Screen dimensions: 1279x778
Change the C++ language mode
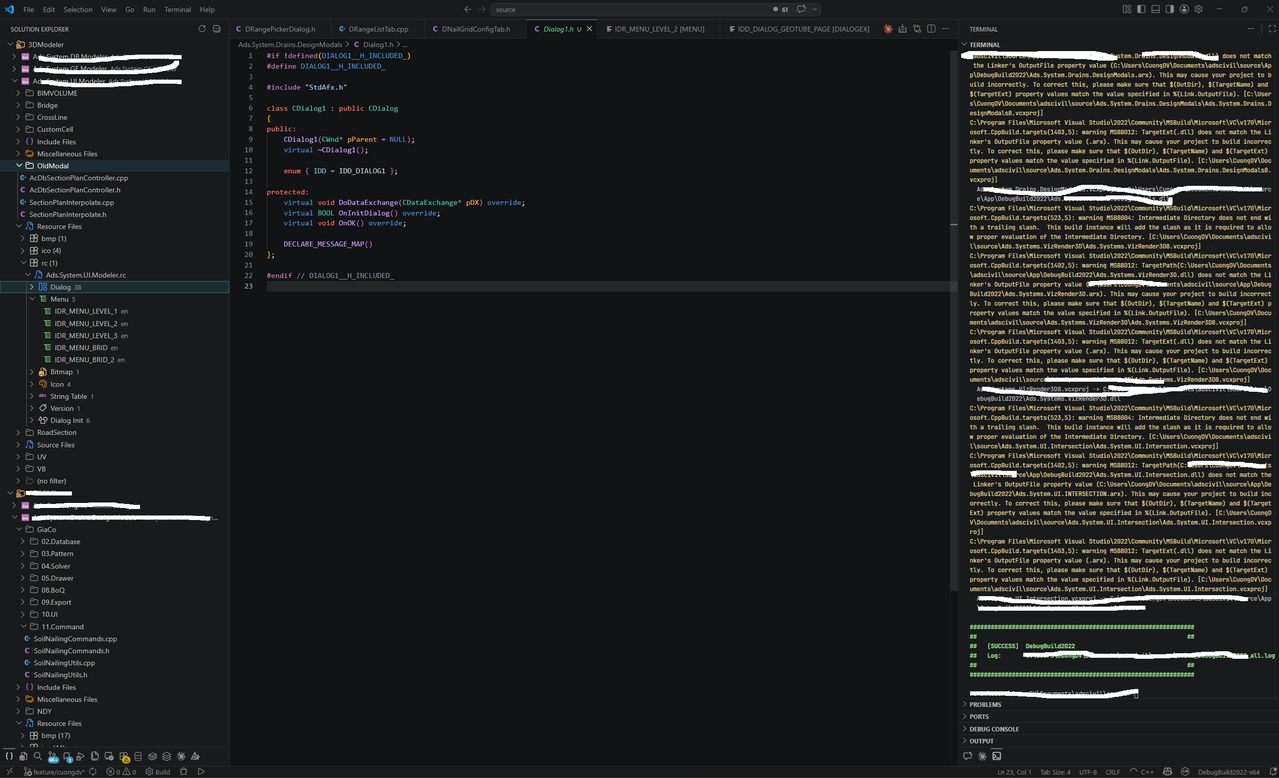click(1147, 772)
